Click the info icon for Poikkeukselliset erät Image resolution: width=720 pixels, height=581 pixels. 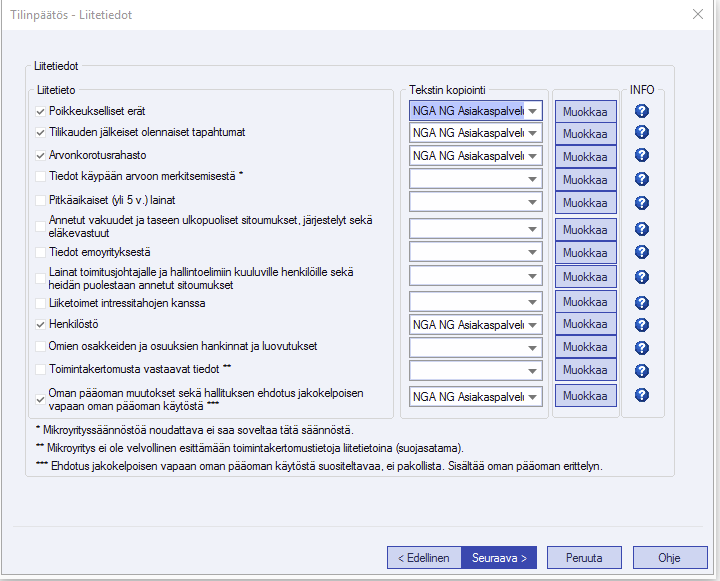click(642, 111)
